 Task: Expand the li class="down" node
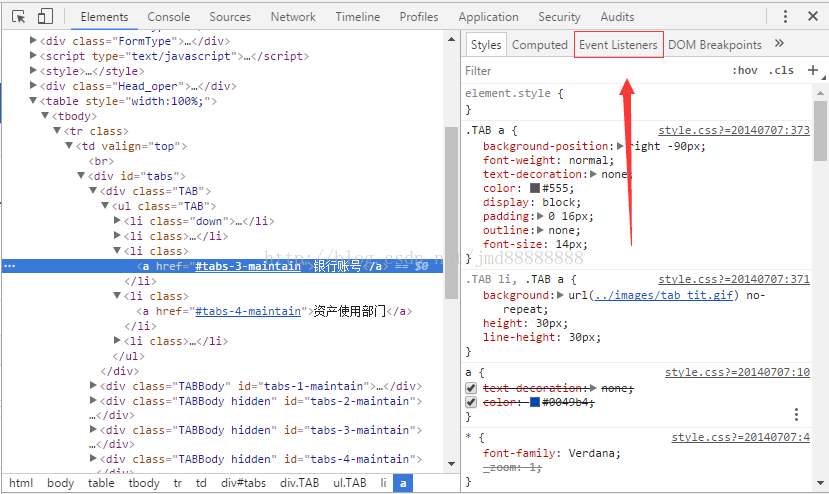coord(117,221)
